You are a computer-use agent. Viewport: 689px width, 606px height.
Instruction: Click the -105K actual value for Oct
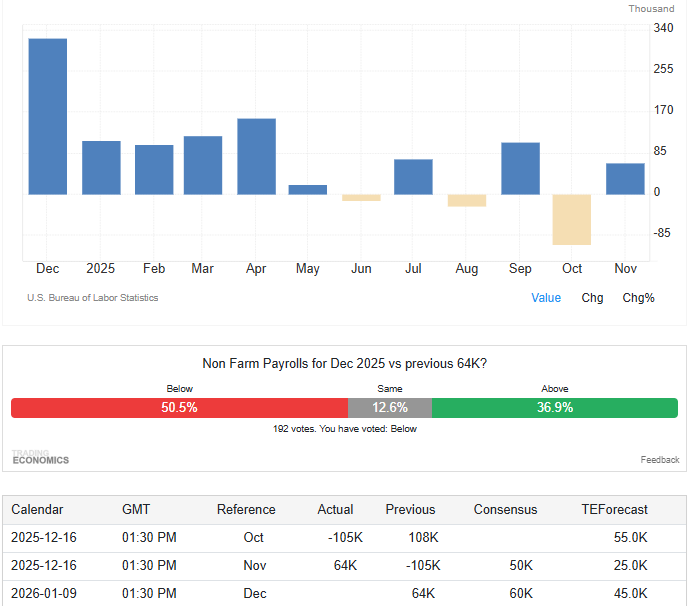click(345, 537)
